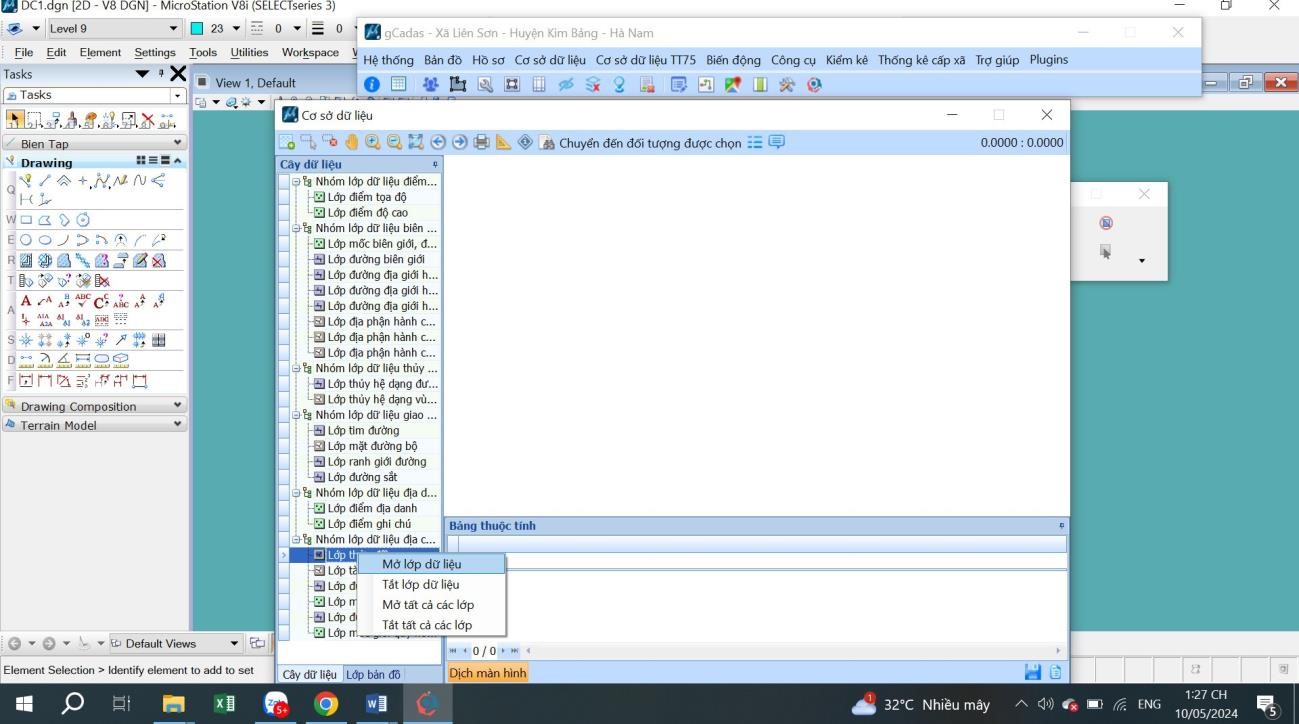Click the save icon in attribute panel

coord(1034,673)
